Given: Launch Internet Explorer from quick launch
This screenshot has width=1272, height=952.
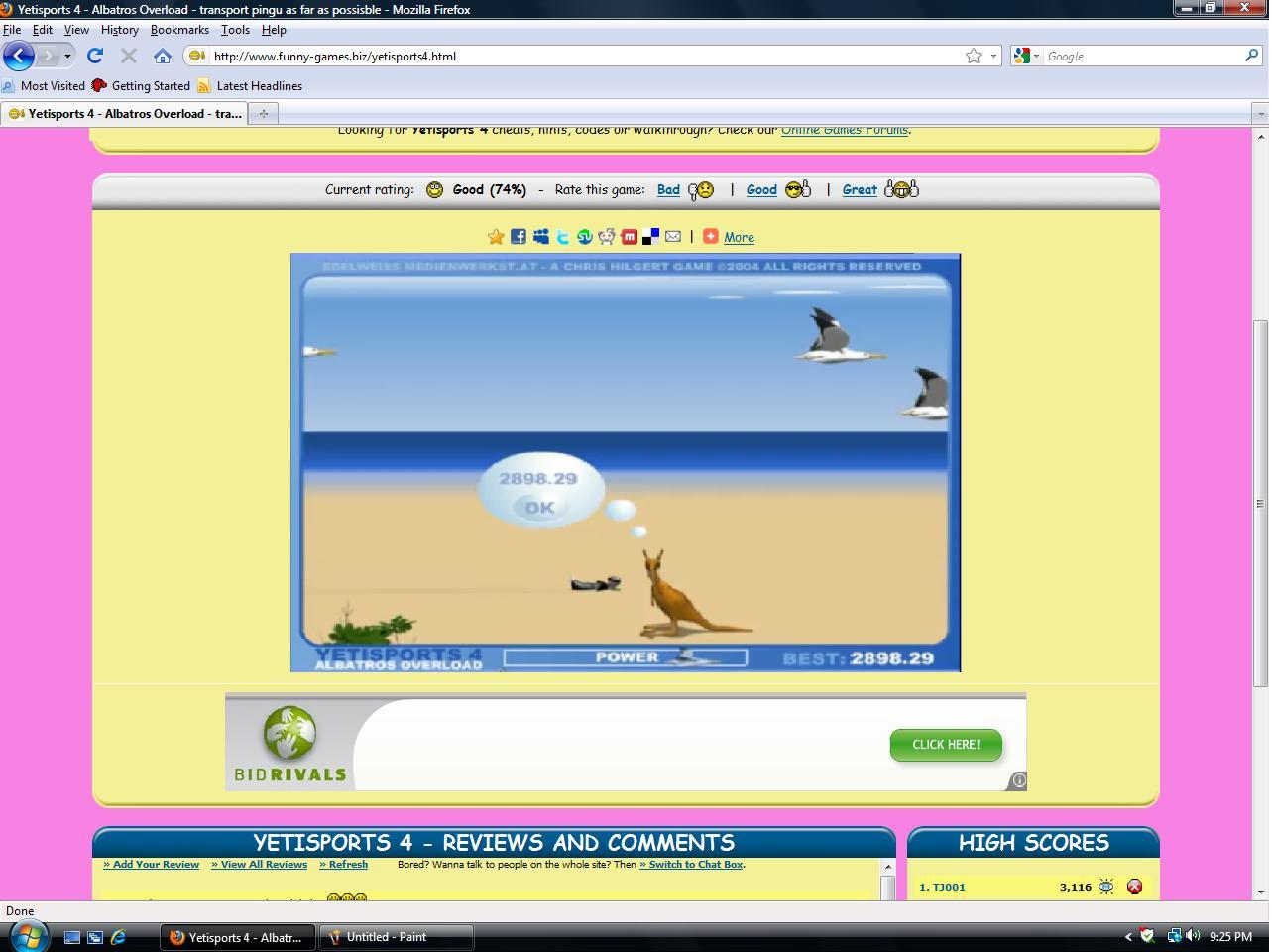Looking at the screenshot, I should pyautogui.click(x=118, y=936).
